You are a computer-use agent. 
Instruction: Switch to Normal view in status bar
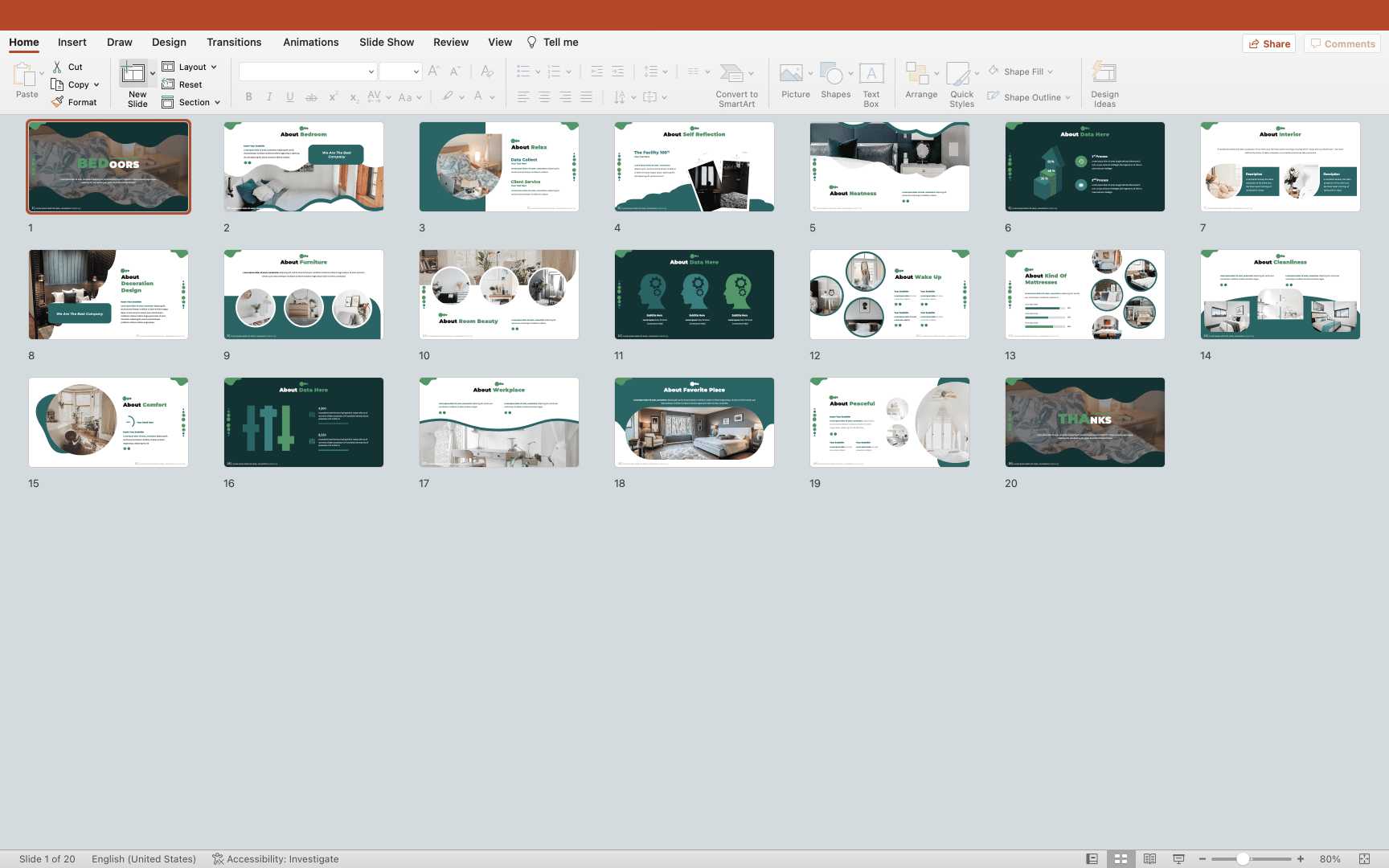point(1092,859)
